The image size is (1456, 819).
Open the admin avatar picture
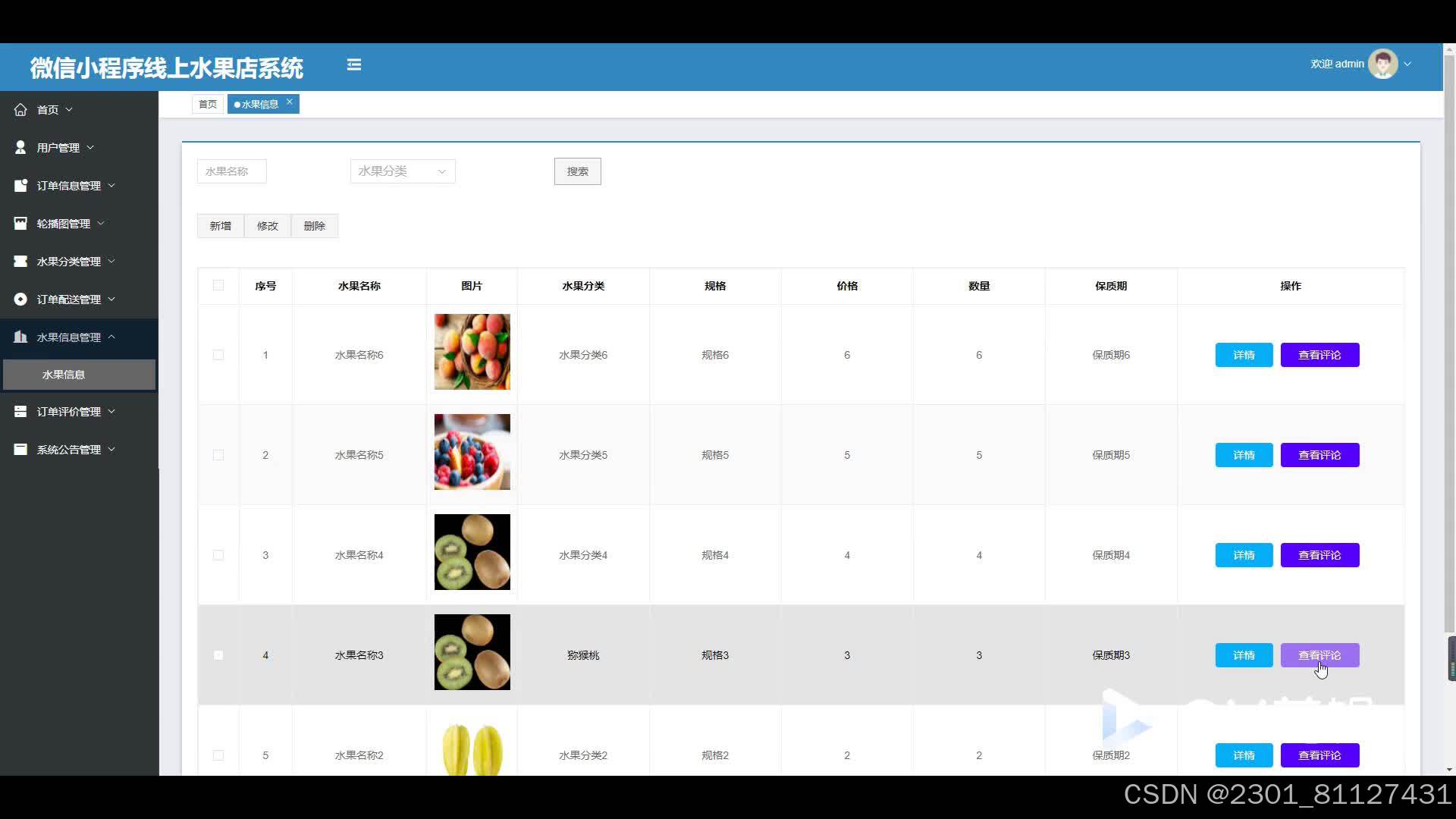(x=1382, y=64)
